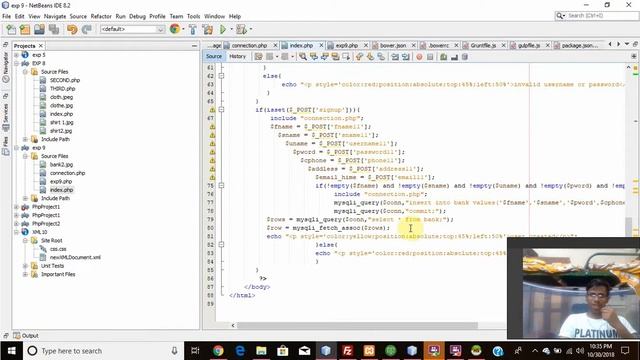Screen dimensions: 640x360
Task: Click the editor horizontal scrollbar
Action: click(x=357, y=325)
